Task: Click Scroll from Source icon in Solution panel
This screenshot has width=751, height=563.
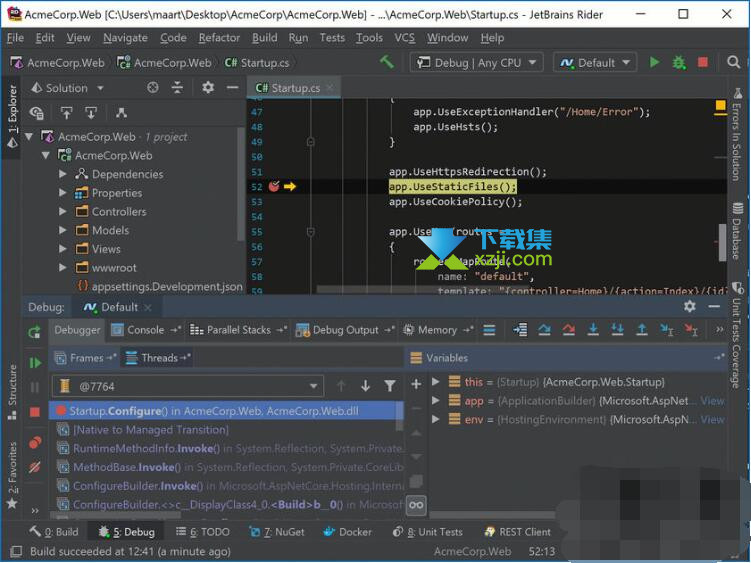Action: tap(153, 88)
